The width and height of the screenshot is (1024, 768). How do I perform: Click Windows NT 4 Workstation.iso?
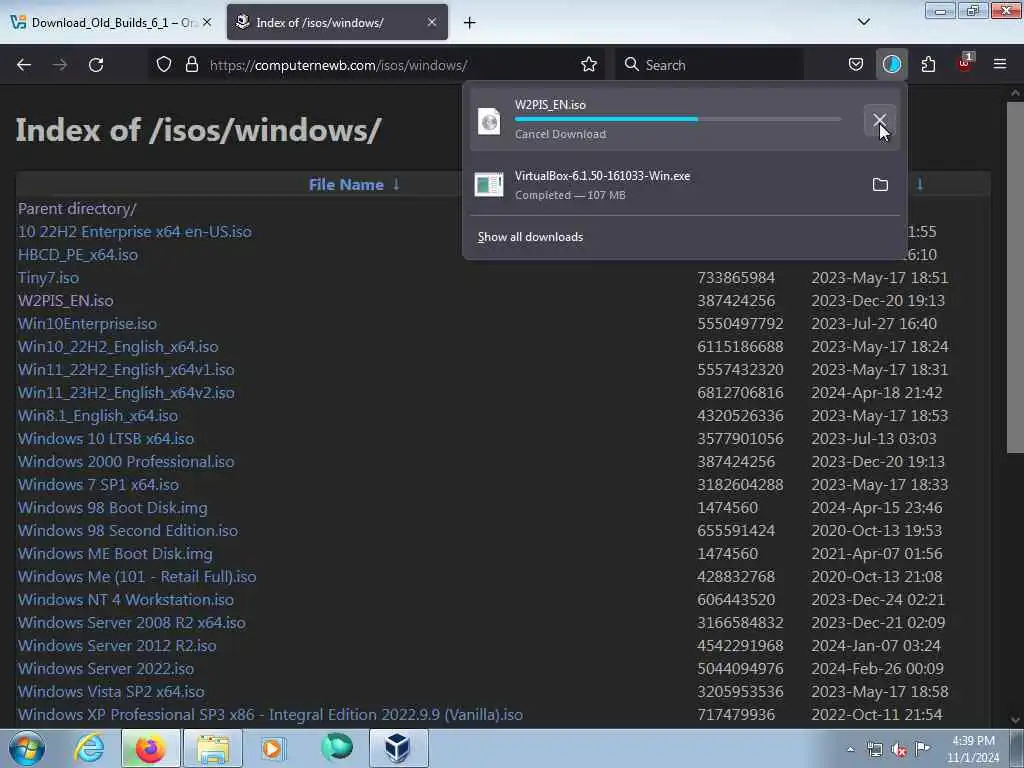[x=125, y=600]
